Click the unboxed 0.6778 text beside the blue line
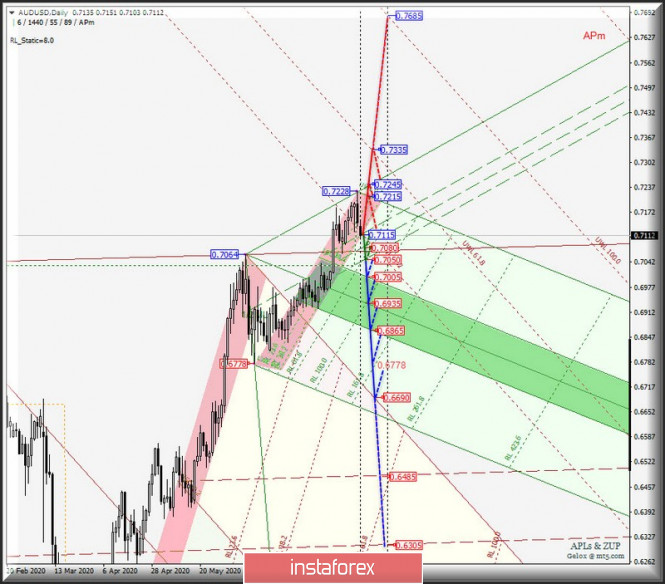 point(391,365)
